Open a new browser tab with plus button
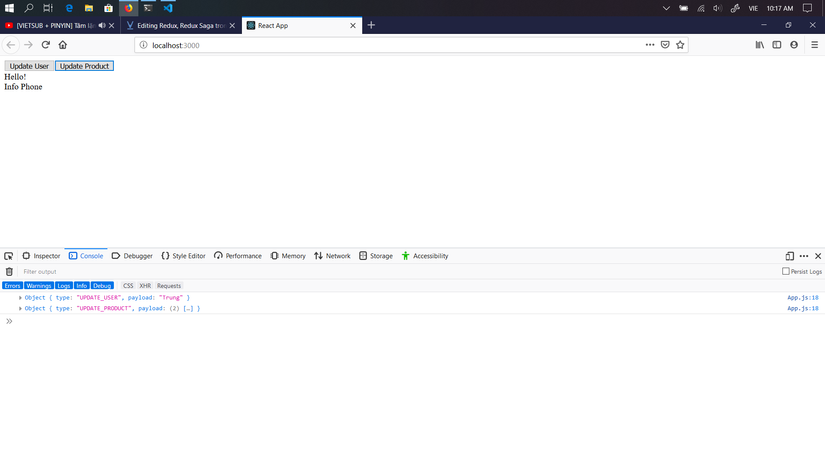 tap(371, 25)
